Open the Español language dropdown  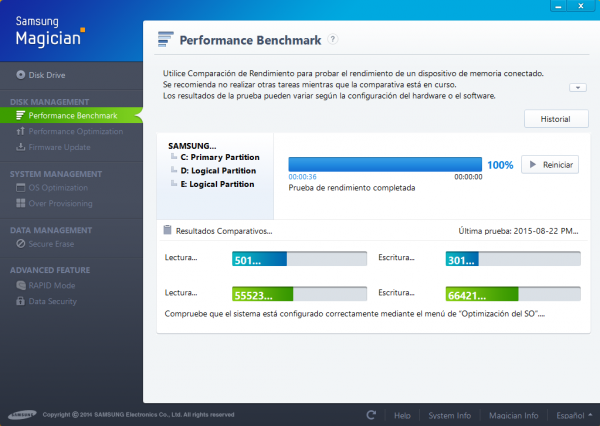572,414
